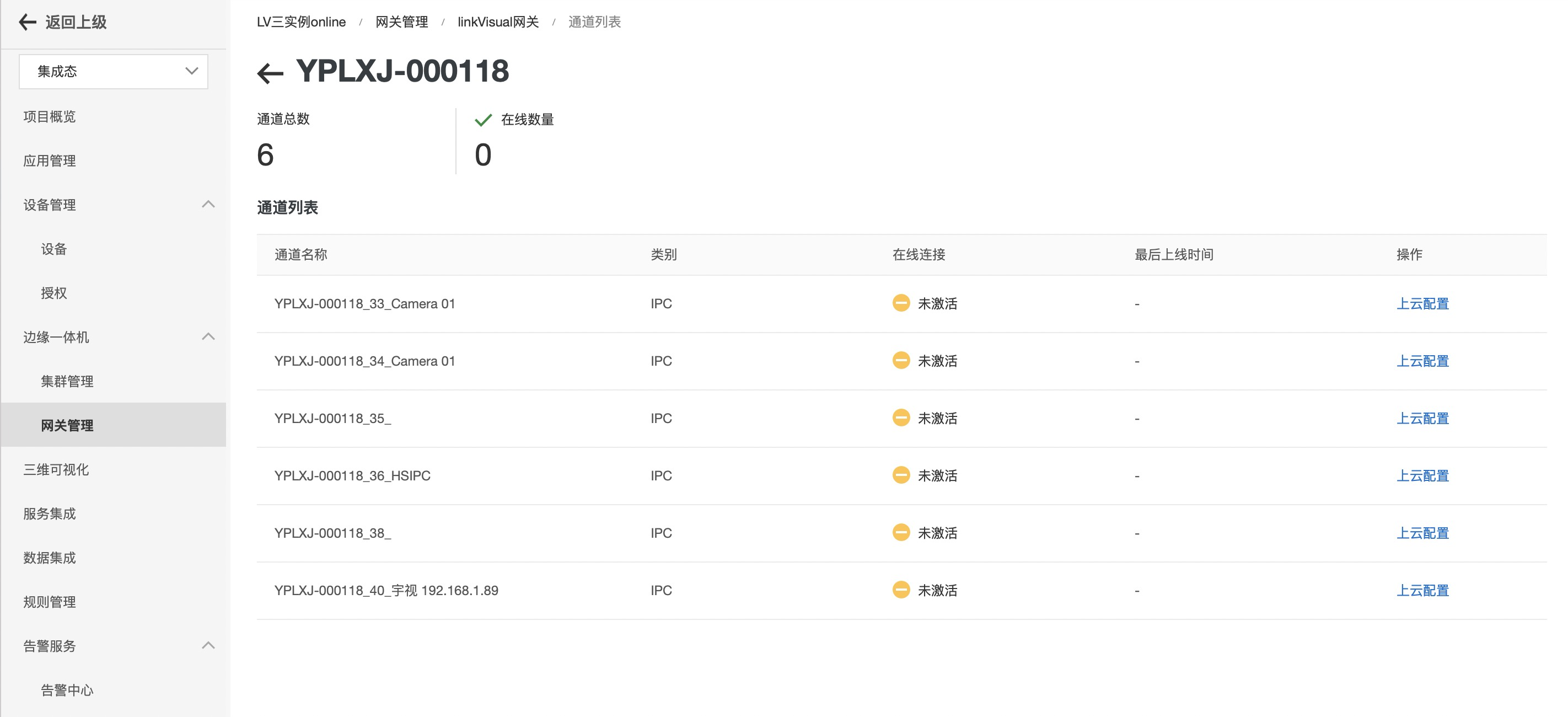Click the 在线连接 column header
1568x717 pixels.
[x=919, y=254]
